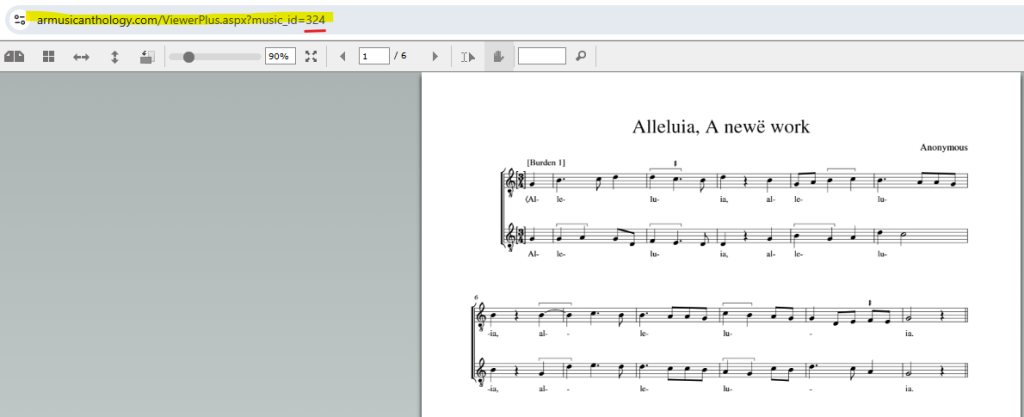Go to the next page

[x=436, y=57]
